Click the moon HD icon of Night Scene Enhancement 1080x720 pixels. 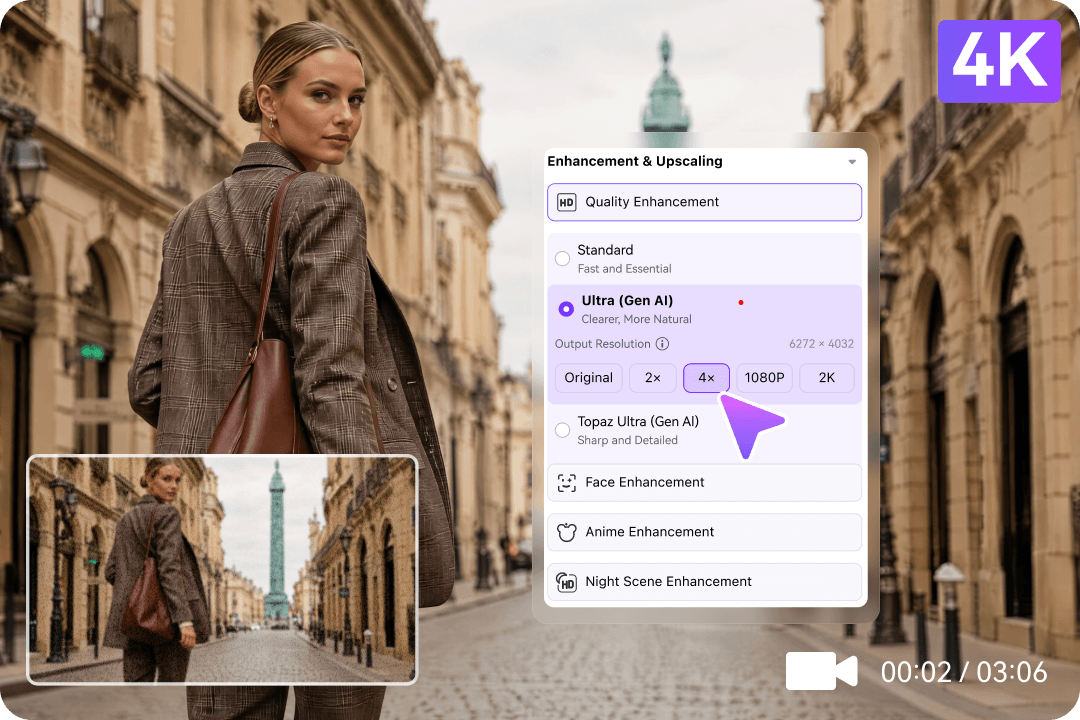point(566,582)
